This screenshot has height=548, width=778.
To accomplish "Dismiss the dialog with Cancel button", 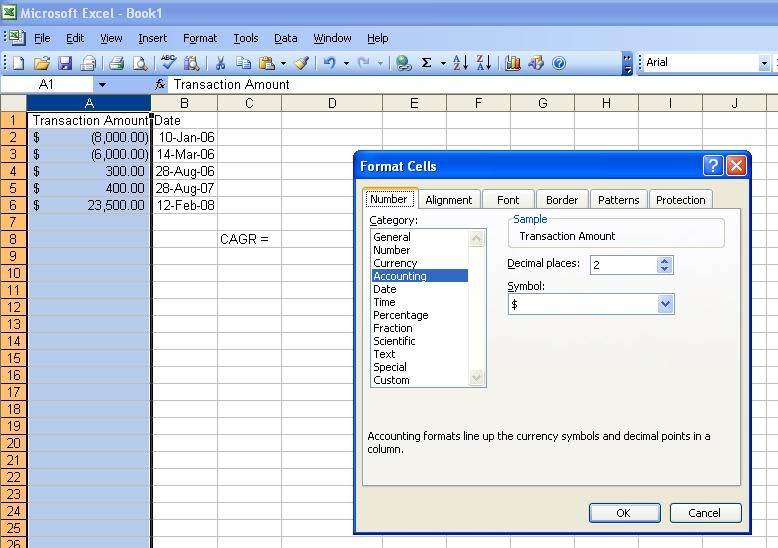I will tap(705, 513).
